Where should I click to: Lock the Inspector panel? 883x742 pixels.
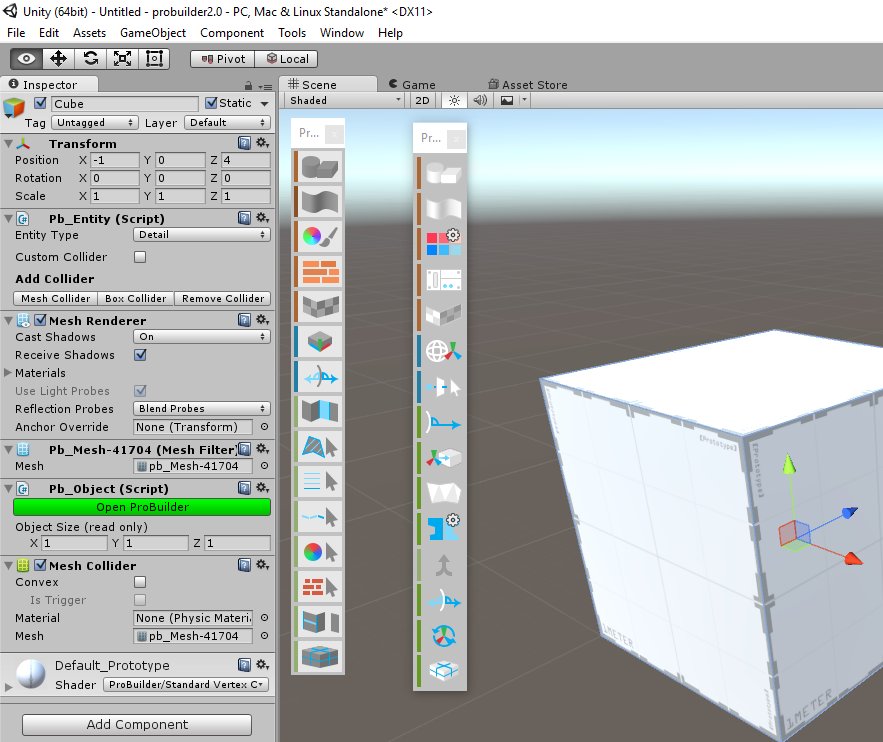click(248, 86)
